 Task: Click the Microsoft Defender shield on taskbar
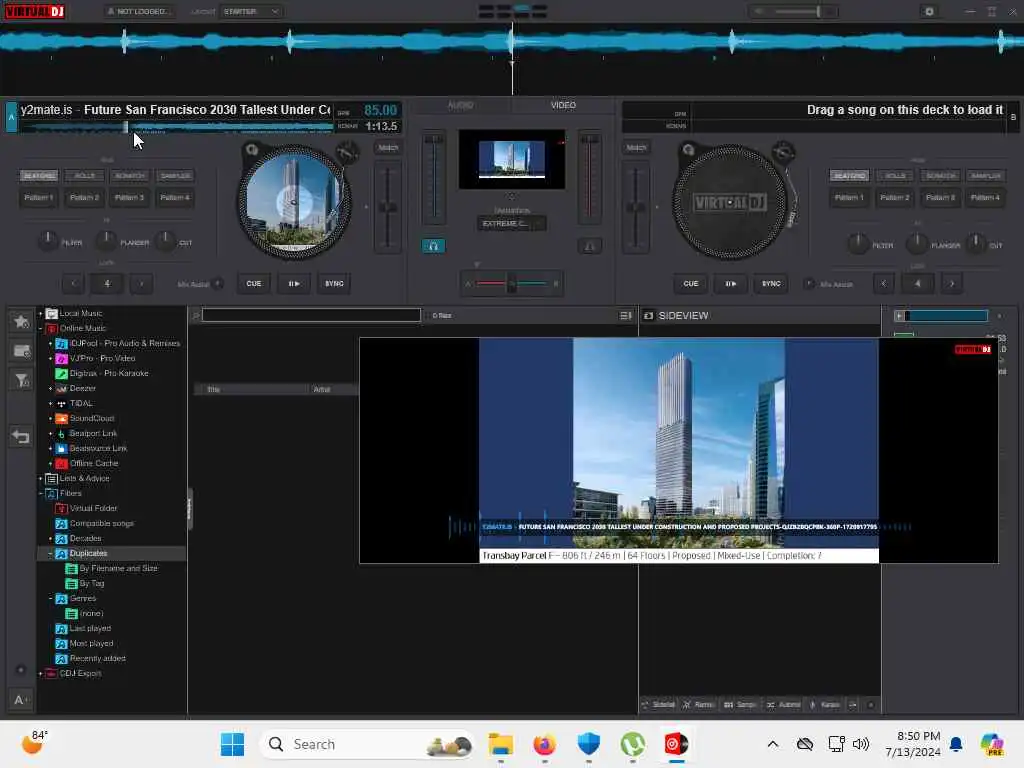pyautogui.click(x=588, y=744)
